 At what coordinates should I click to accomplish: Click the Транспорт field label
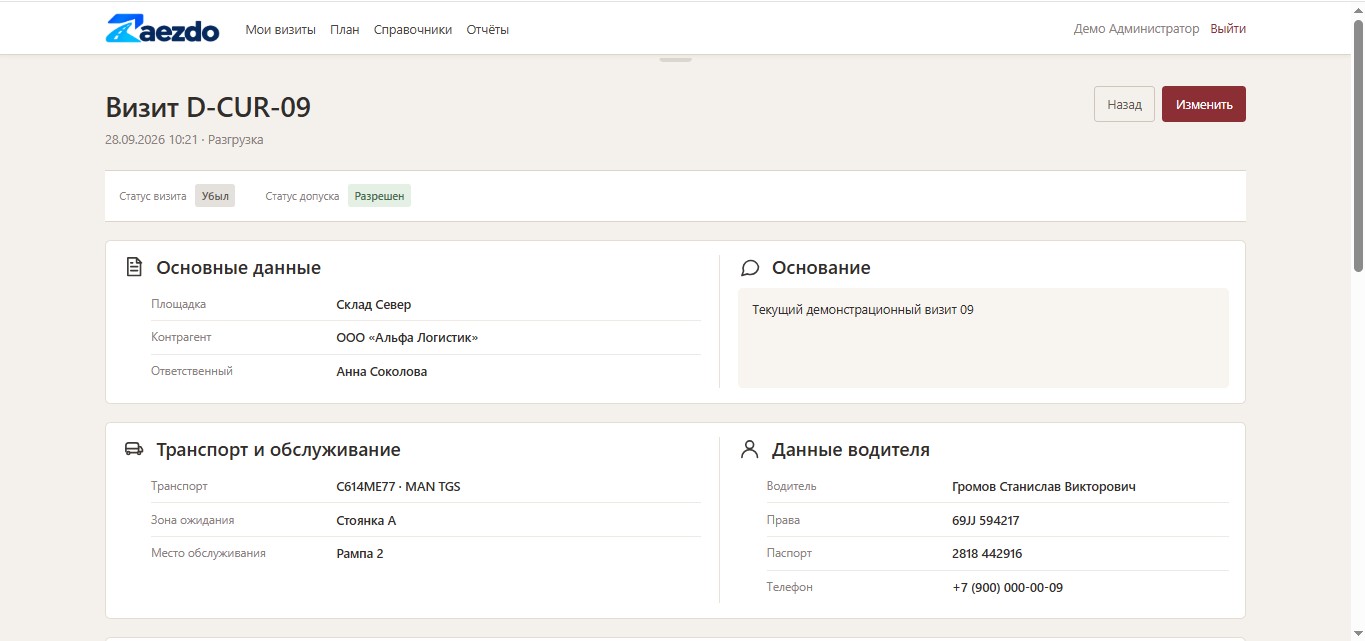point(179,486)
